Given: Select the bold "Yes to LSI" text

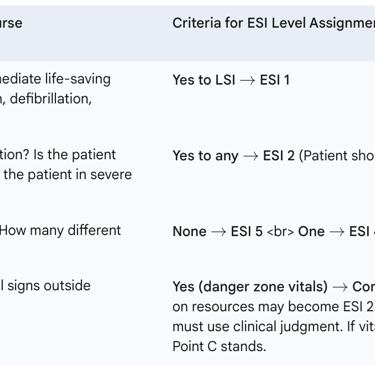Looking at the screenshot, I should point(204,80).
